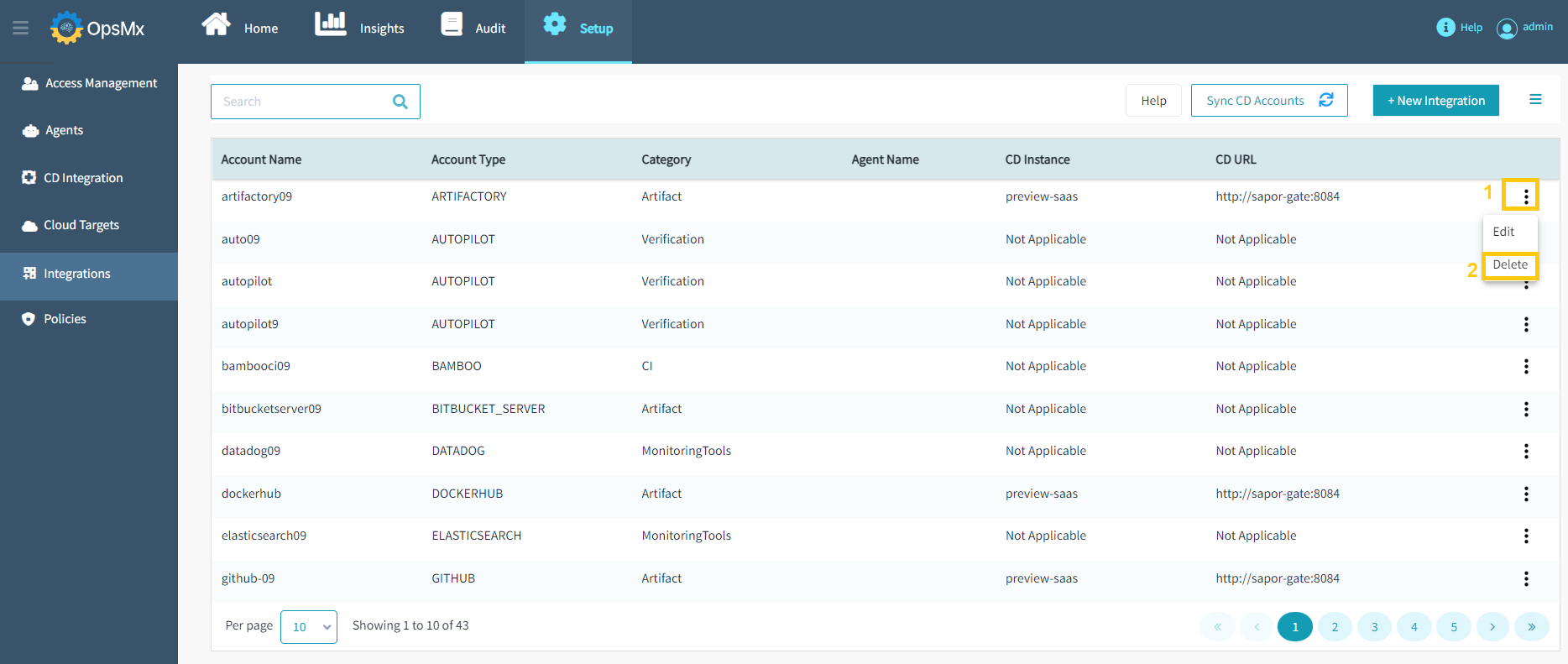Toggle the hamburger sidebar menu
This screenshot has width=1568, height=664.
[x=21, y=28]
